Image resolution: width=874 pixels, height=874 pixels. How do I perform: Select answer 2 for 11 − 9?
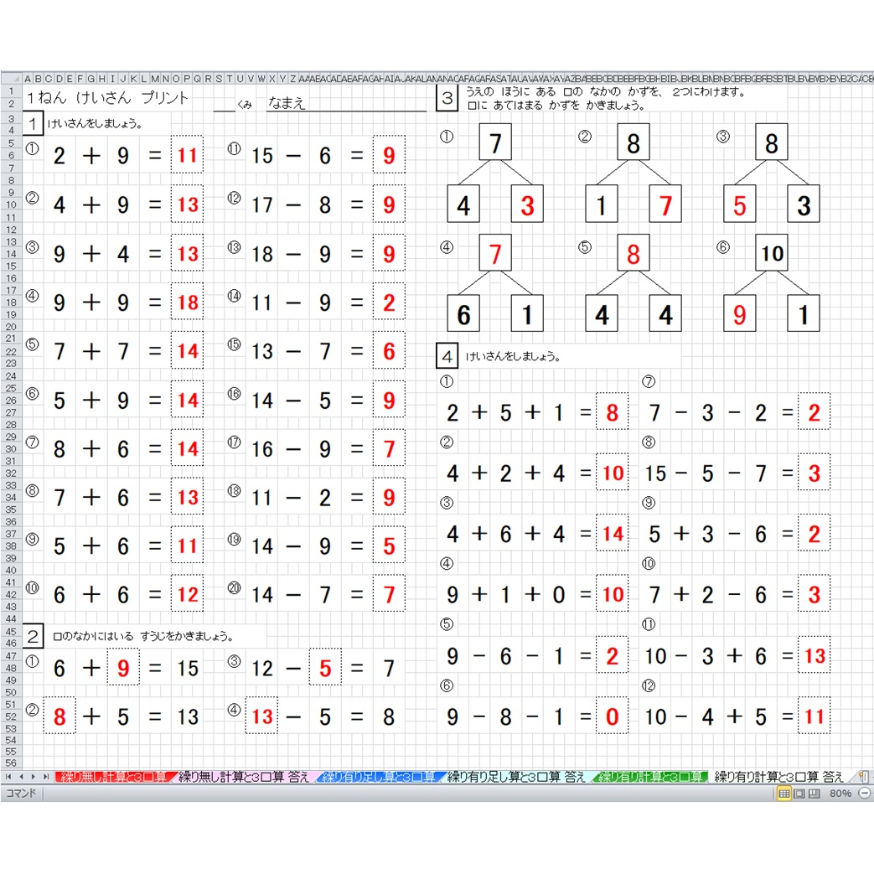389,302
